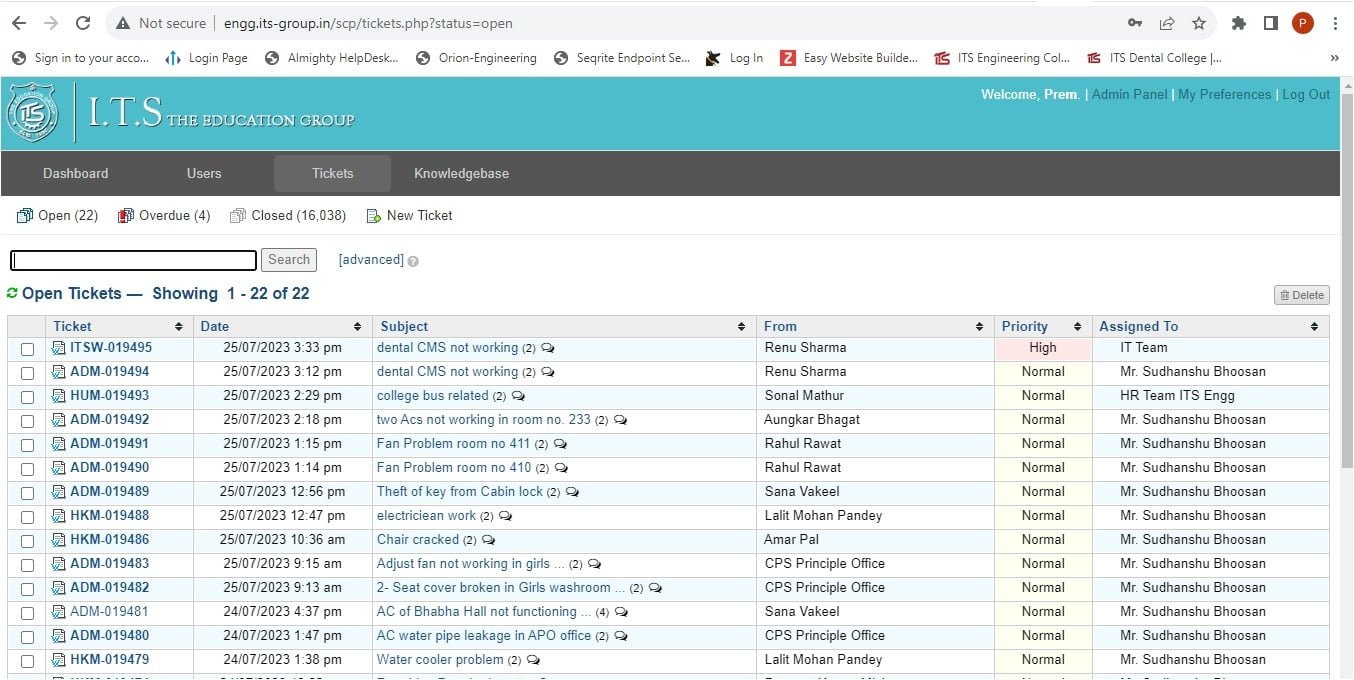Open the Users tab
The image size is (1354, 680).
click(204, 173)
